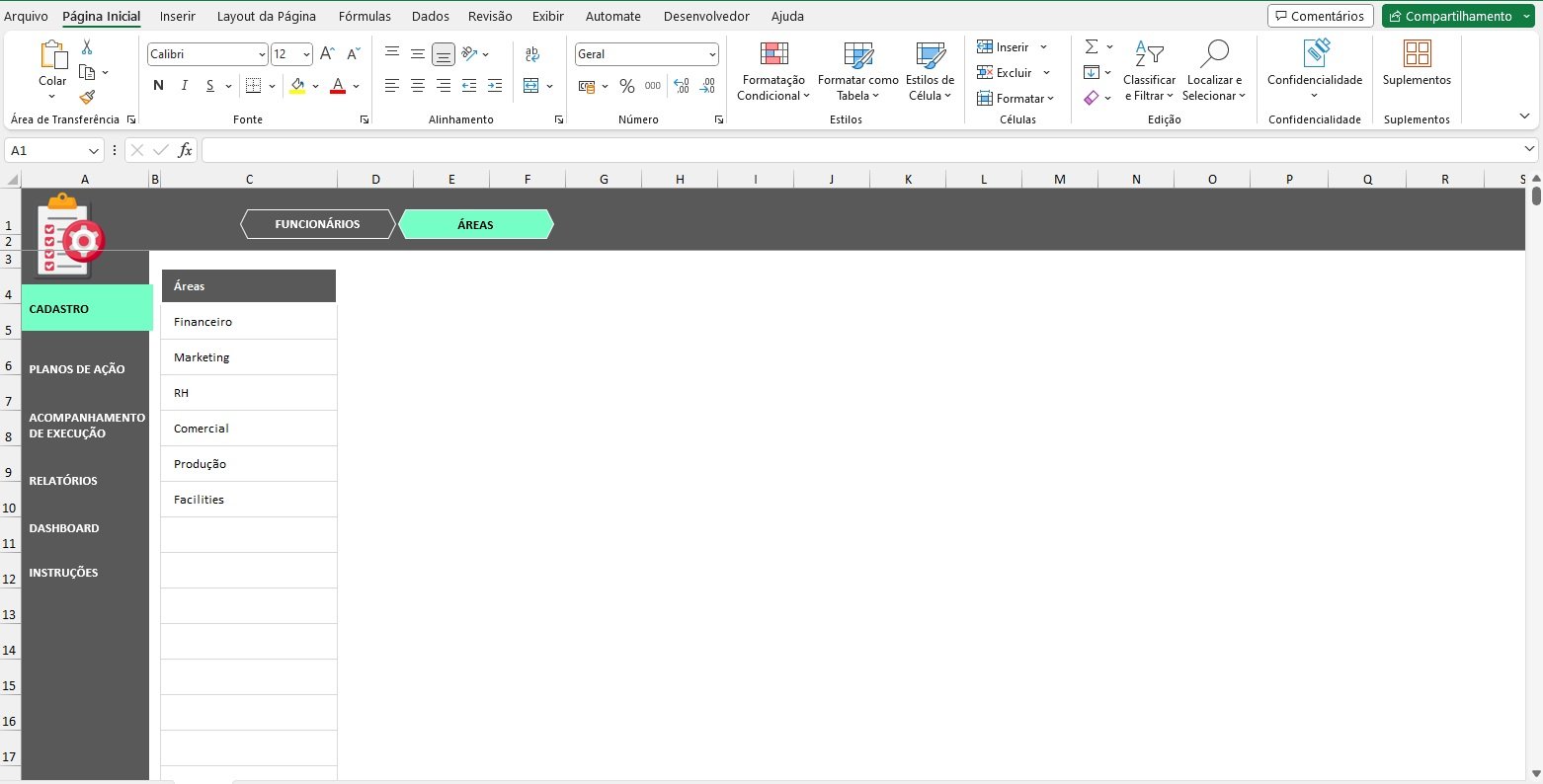Expand the Geral number format dropdown

coord(712,54)
